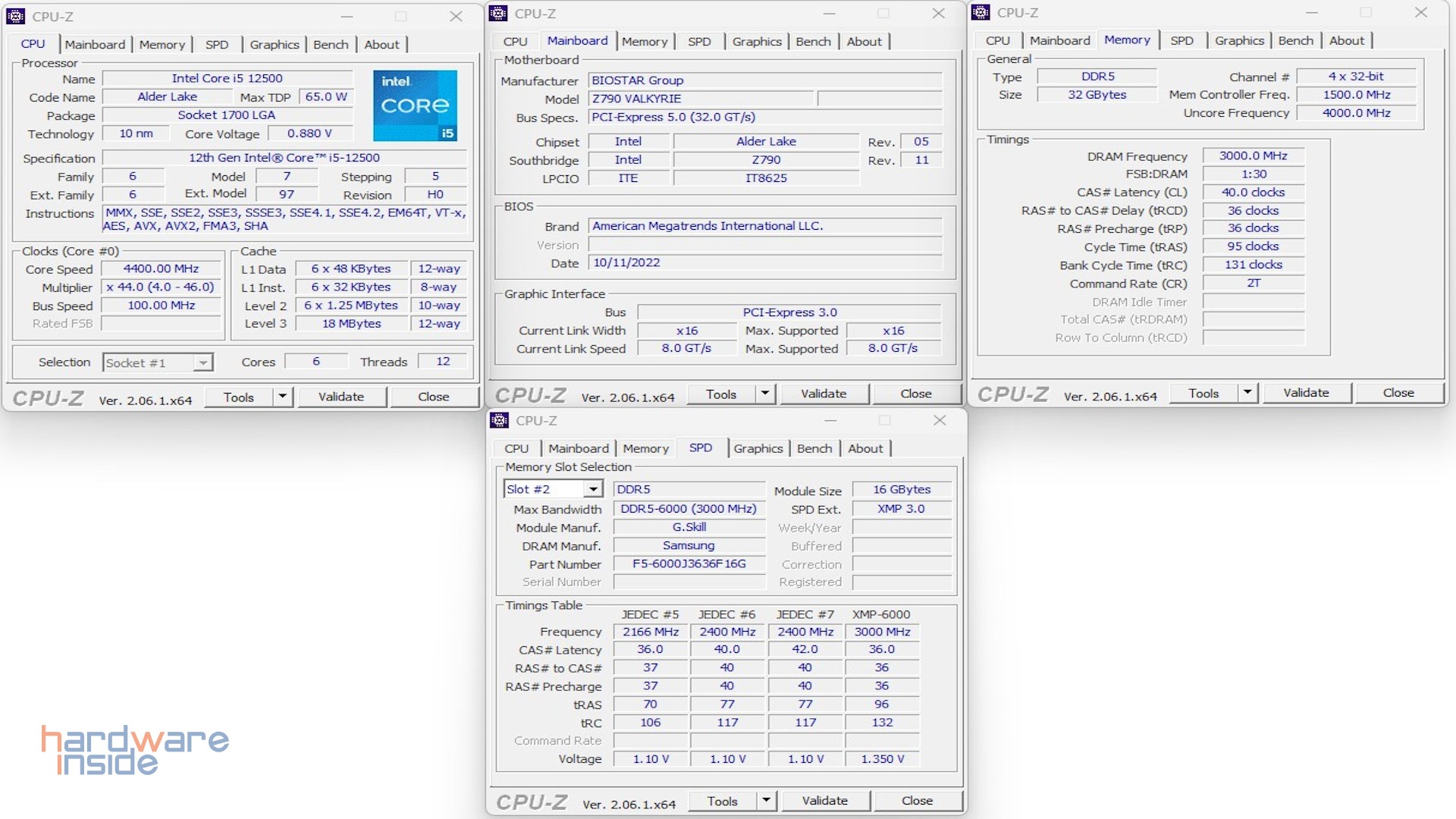
Task: Click the CPU-Z icon in the top-left window title
Action: coord(16,16)
